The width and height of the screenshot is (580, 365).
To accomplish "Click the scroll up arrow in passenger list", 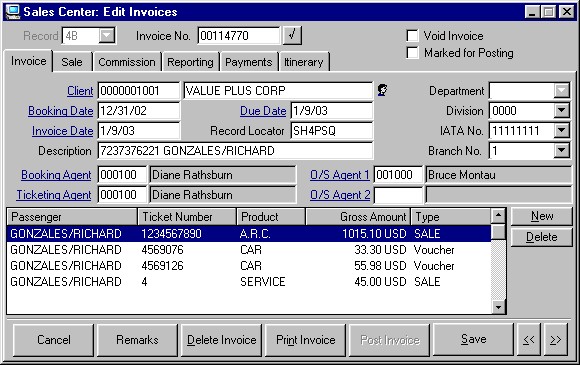I will (x=498, y=215).
